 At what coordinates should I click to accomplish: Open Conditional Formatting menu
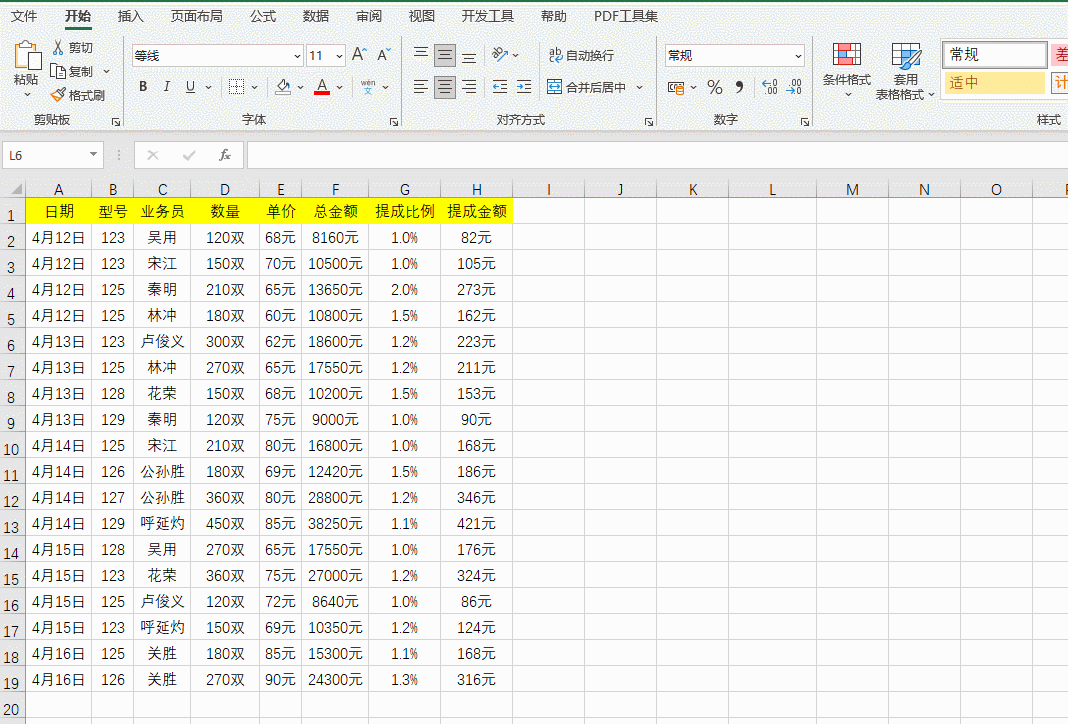coord(847,70)
